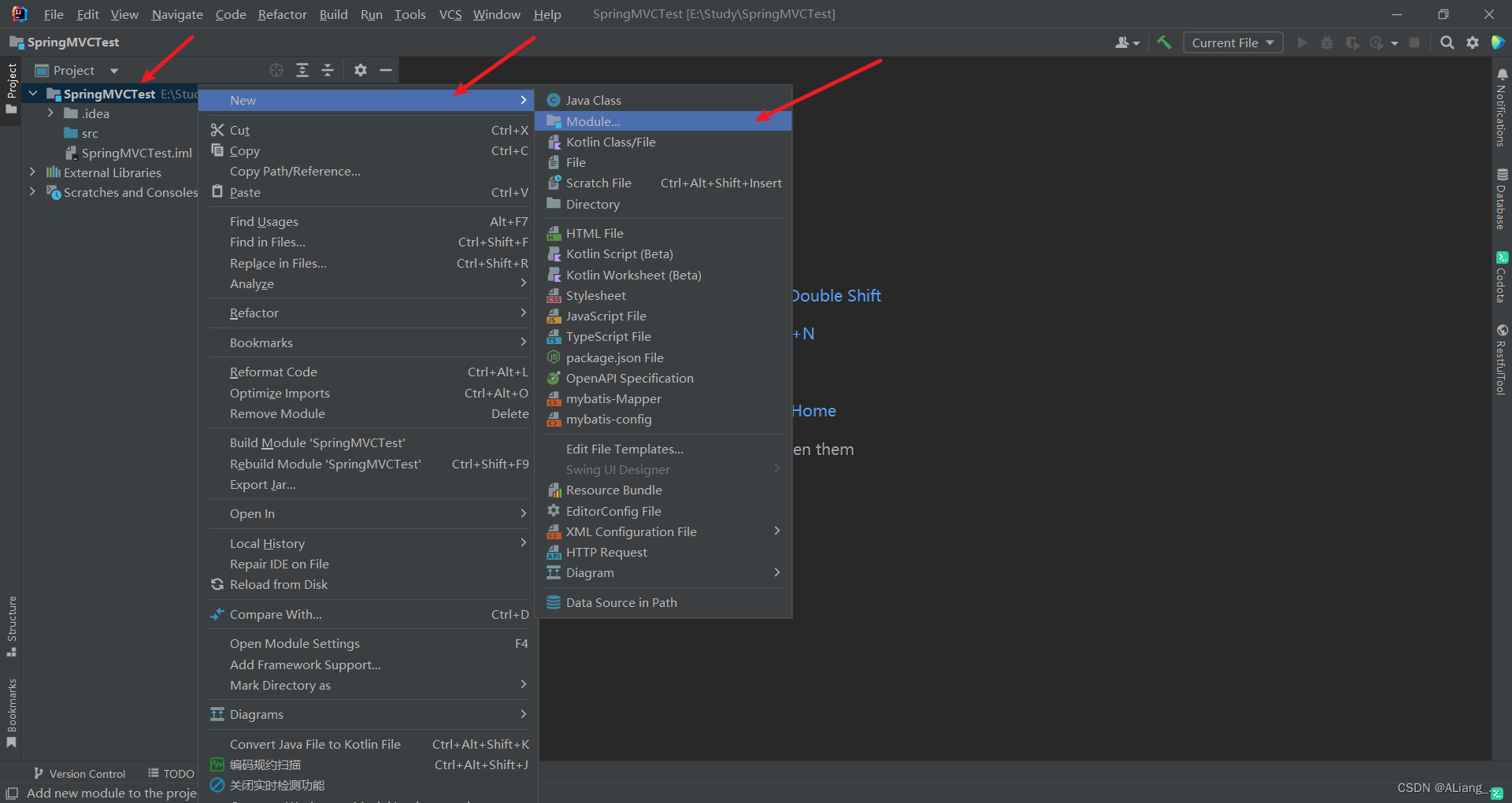Screen dimensions: 1512x803
Task: Click the Search Everywhere magnifier icon
Action: [1447, 43]
